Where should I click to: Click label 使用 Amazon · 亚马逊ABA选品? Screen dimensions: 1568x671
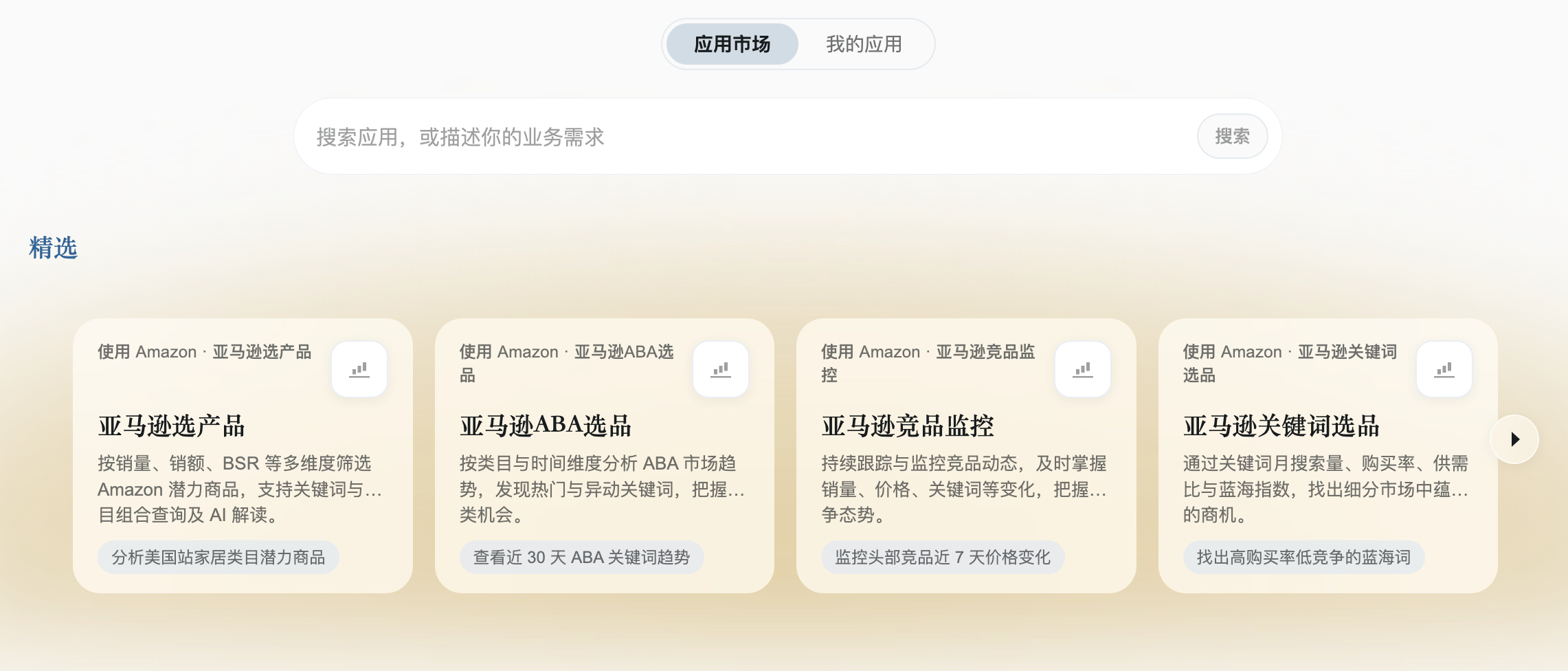pos(567,363)
